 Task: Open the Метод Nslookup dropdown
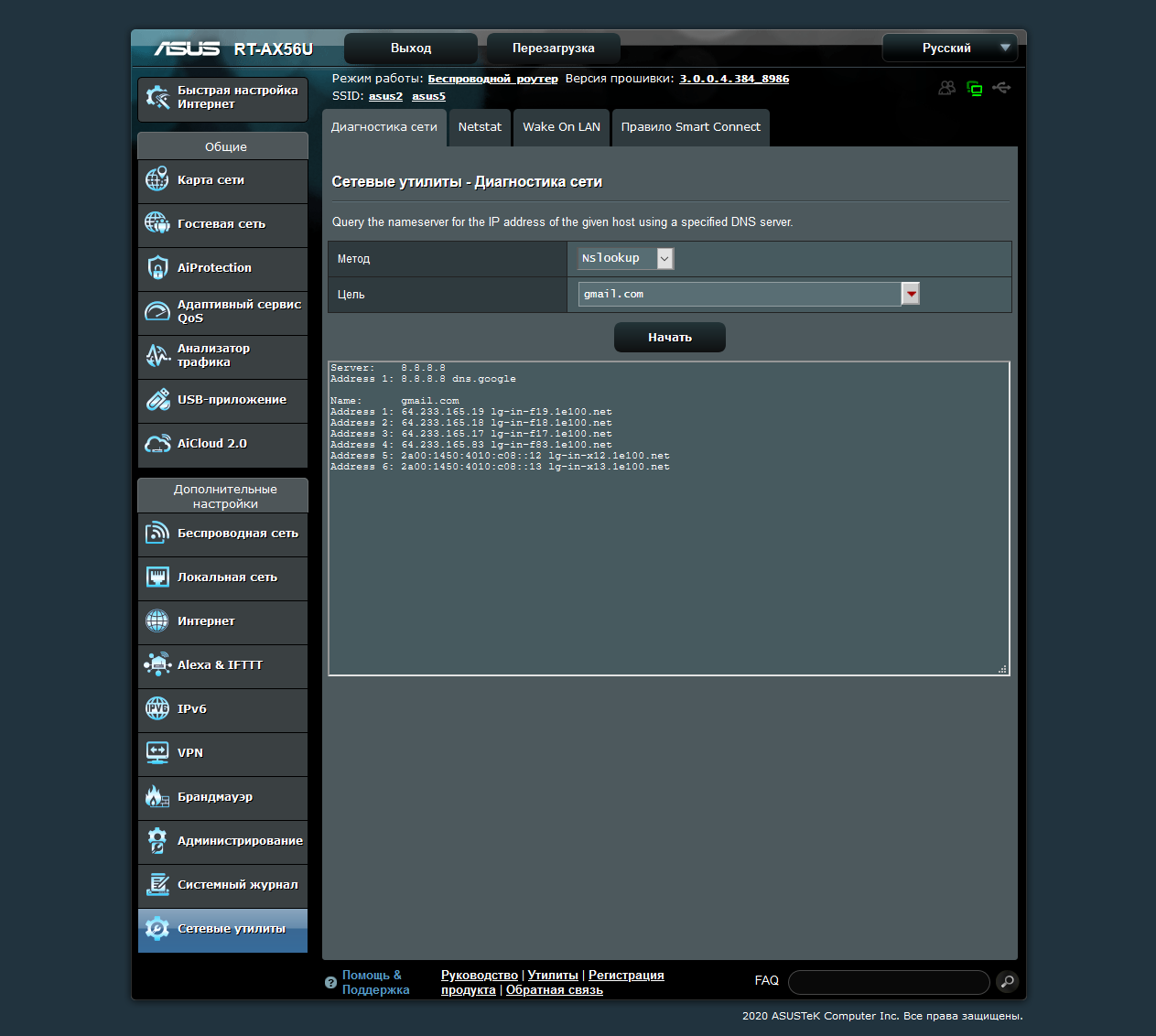pos(626,258)
